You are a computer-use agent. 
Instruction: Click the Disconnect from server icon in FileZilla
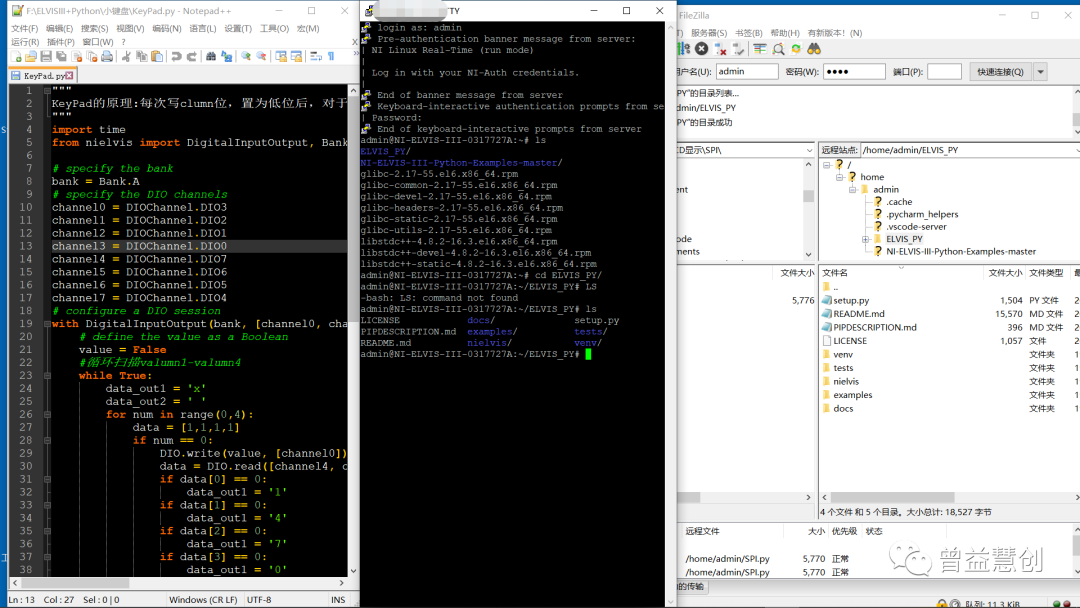click(720, 48)
